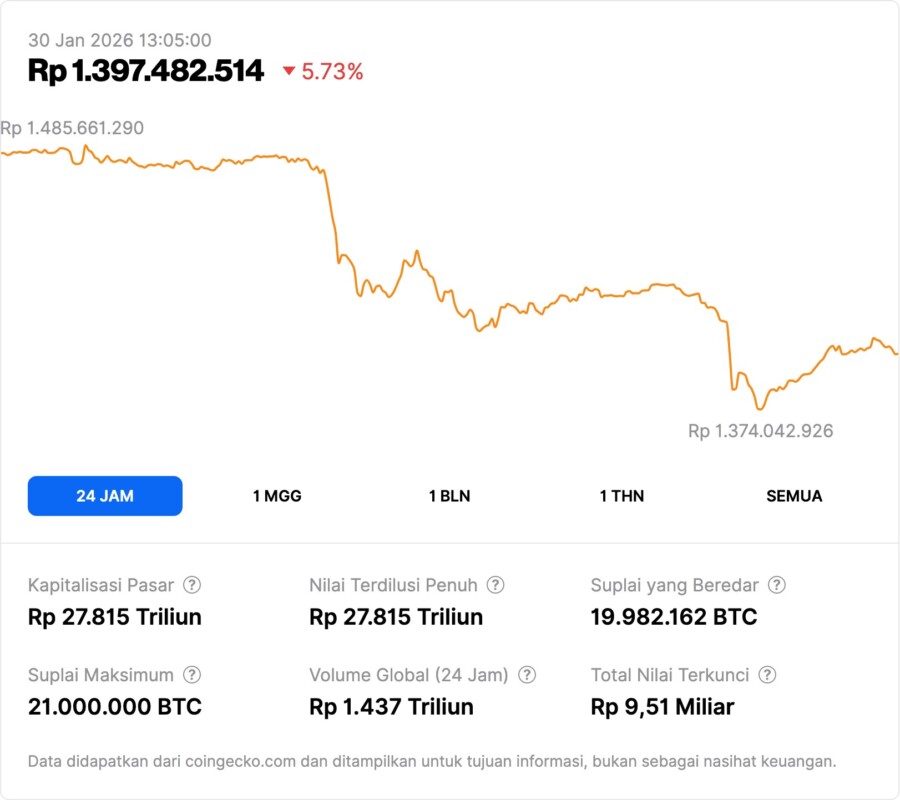Select the 1 THN time range

[622, 496]
